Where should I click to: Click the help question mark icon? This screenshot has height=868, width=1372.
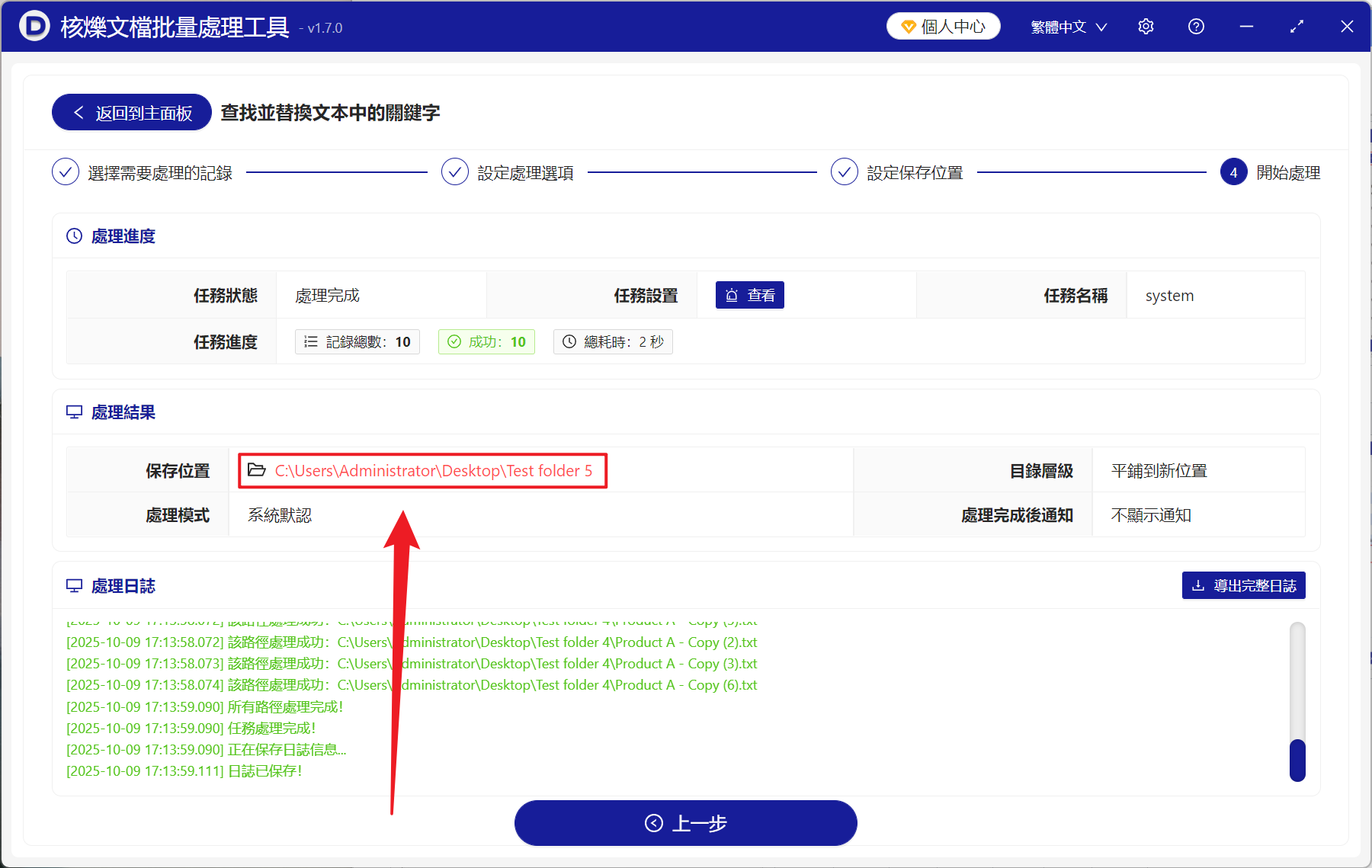1195,26
